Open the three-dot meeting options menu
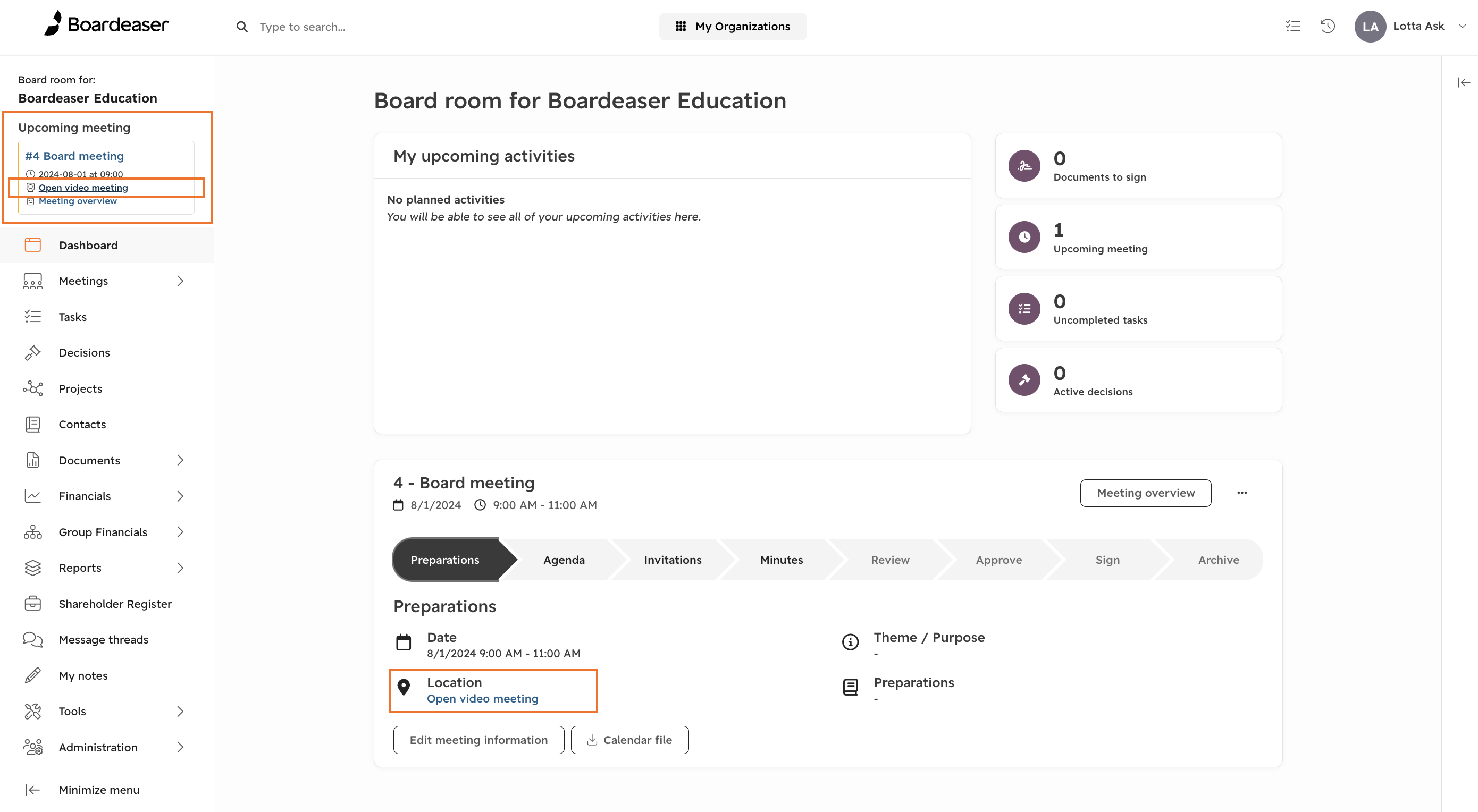The height and width of the screenshot is (812, 1478). pos(1242,493)
